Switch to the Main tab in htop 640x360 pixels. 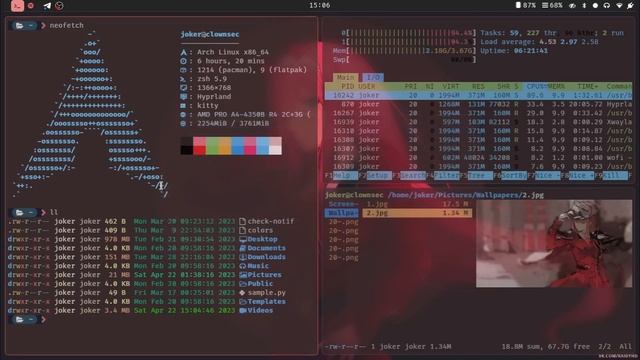[x=345, y=77]
